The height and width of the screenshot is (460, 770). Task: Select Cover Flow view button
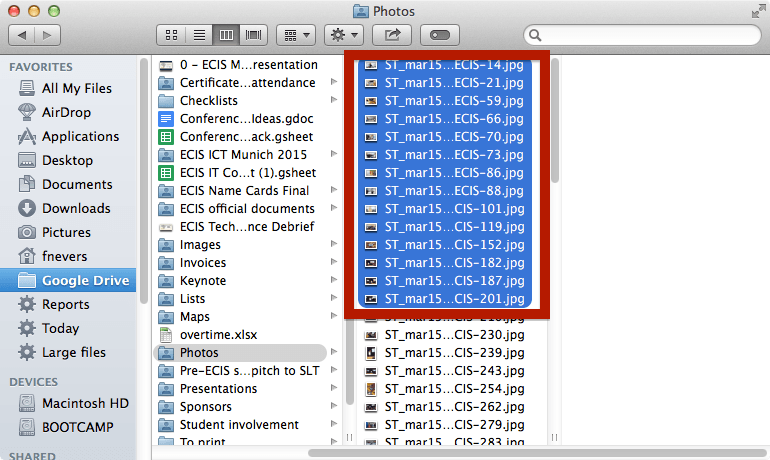point(254,35)
